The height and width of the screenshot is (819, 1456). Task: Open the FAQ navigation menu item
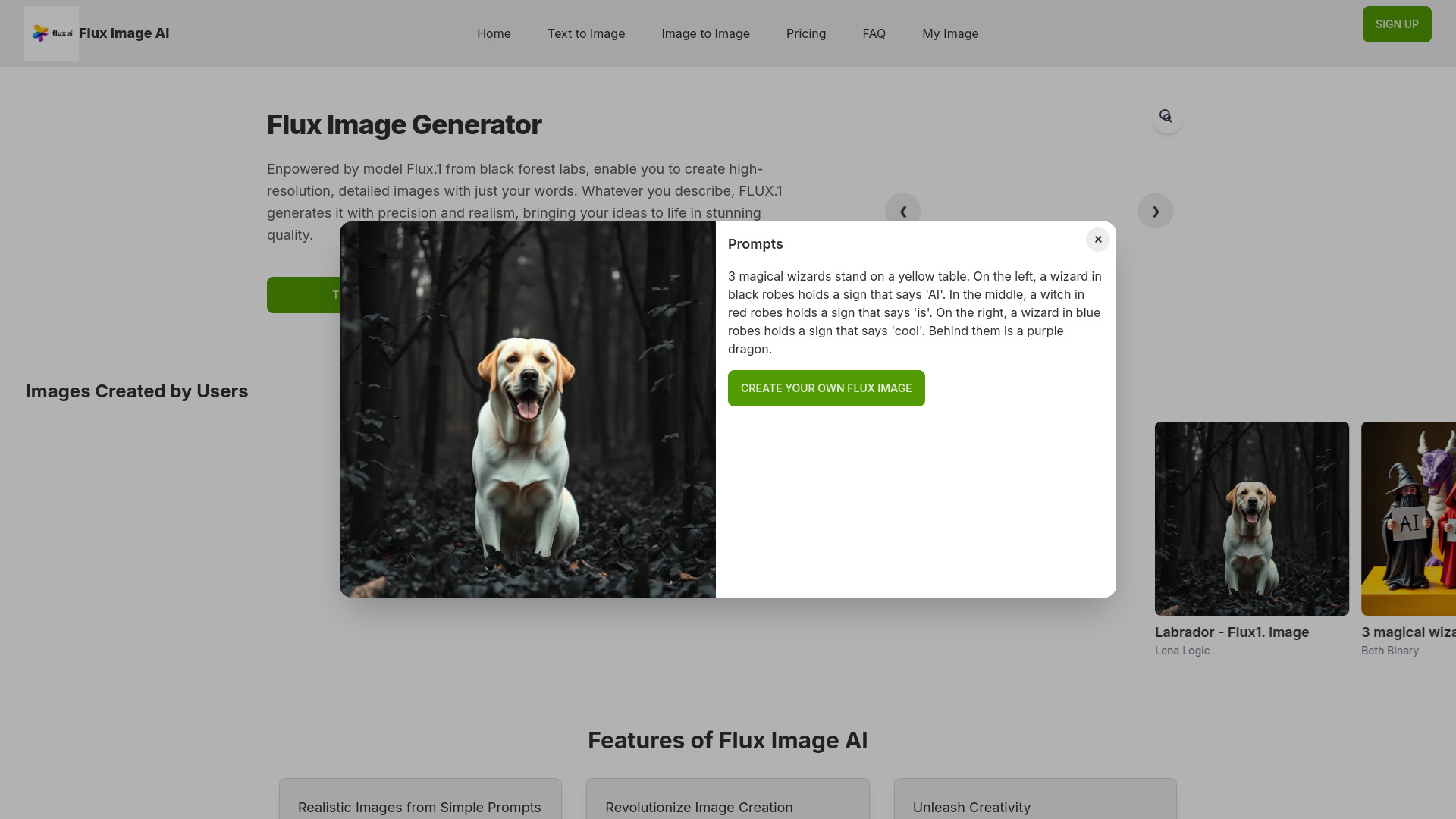[874, 33]
